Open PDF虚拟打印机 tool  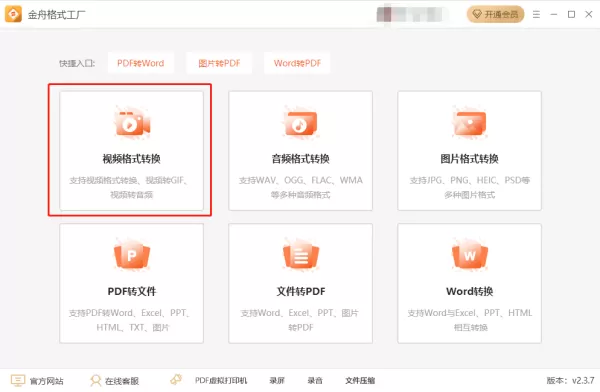tap(221, 381)
